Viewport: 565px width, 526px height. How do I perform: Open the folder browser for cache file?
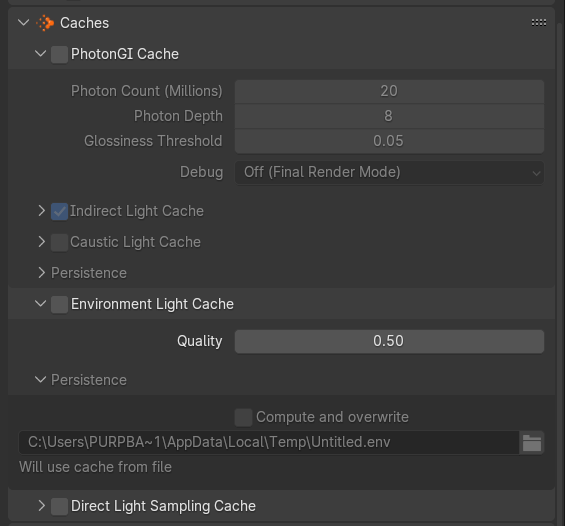[x=532, y=443]
